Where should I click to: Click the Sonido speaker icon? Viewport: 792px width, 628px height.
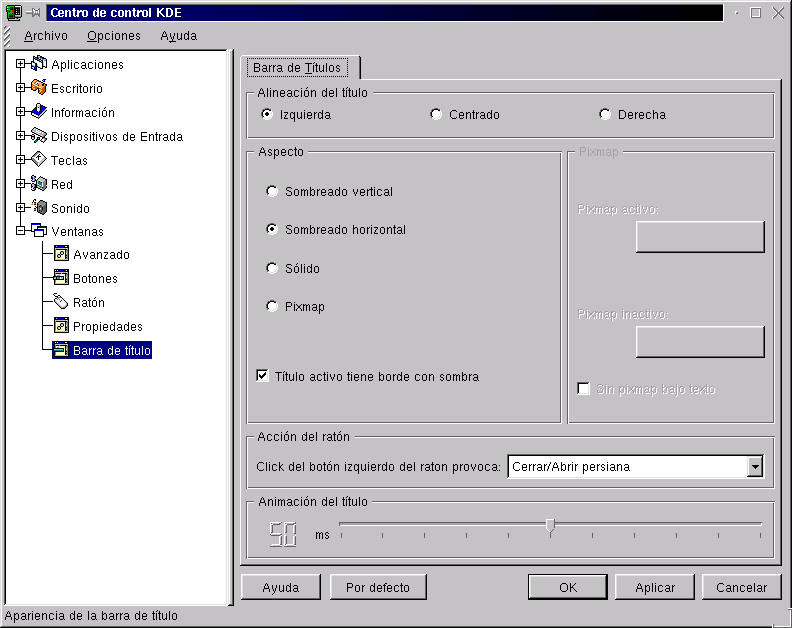point(39,209)
